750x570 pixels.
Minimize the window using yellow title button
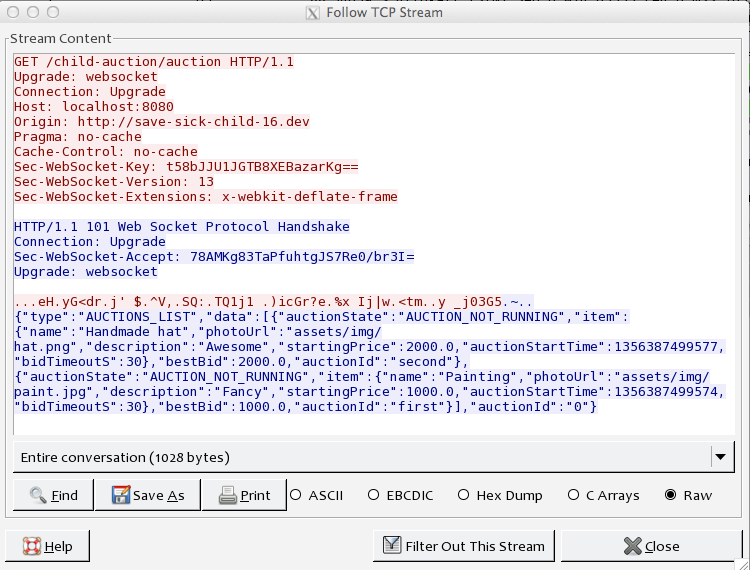(x=34, y=13)
